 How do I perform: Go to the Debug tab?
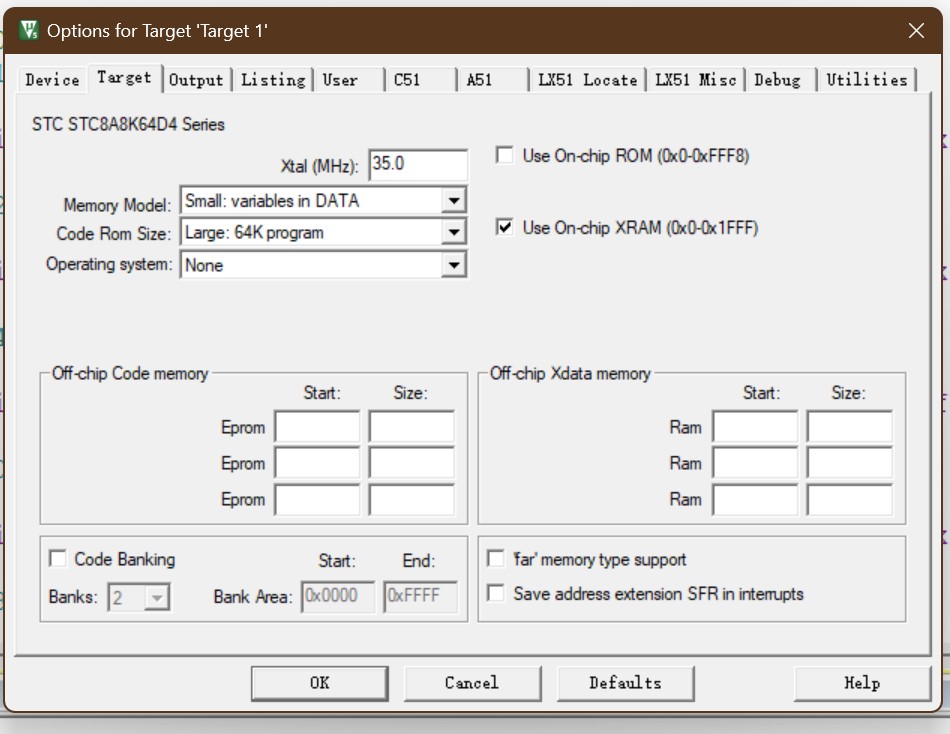point(777,80)
